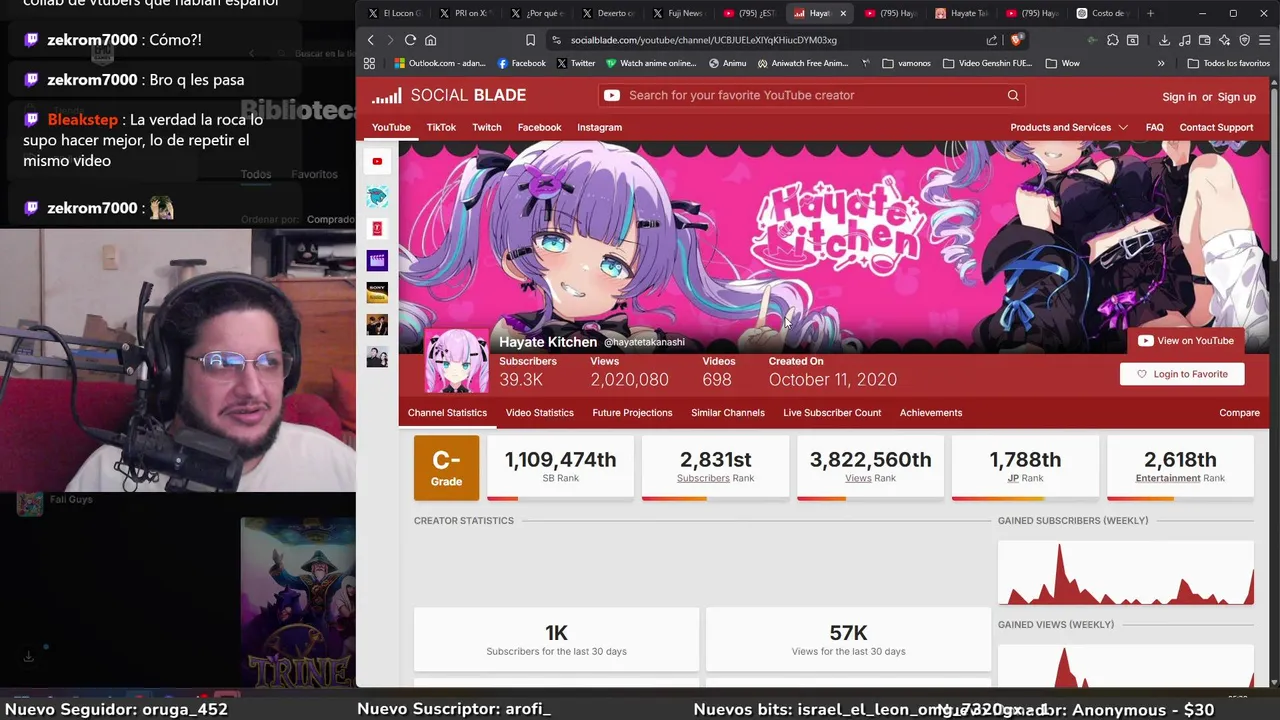Open the Animu bookmark
The height and width of the screenshot is (720, 1280).
click(x=727, y=63)
